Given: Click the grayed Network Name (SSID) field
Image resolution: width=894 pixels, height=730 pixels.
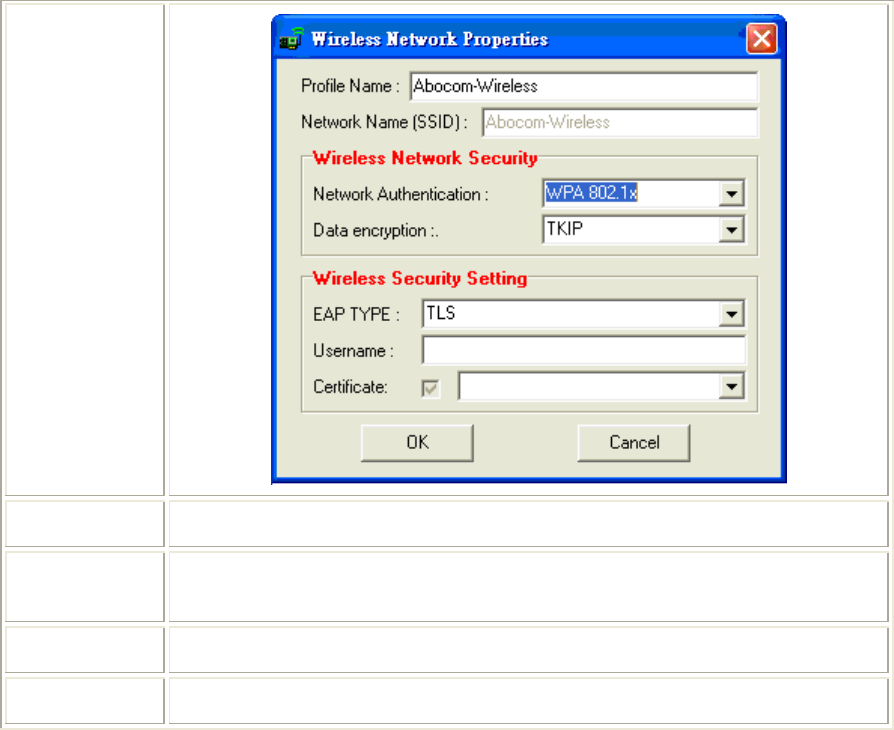Looking at the screenshot, I should click(620, 122).
